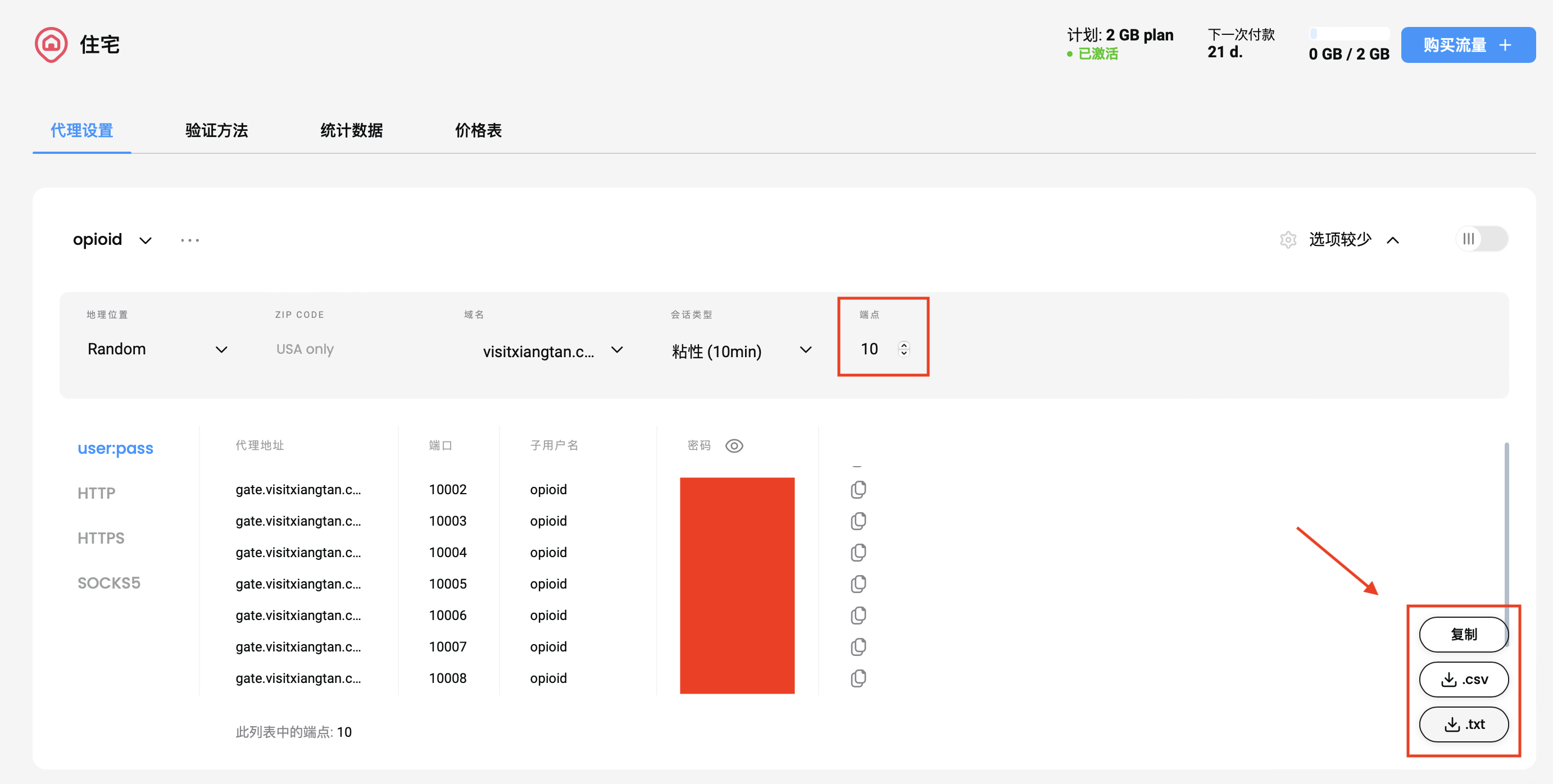
Task: Click the 购买流量 button
Action: 1468,44
